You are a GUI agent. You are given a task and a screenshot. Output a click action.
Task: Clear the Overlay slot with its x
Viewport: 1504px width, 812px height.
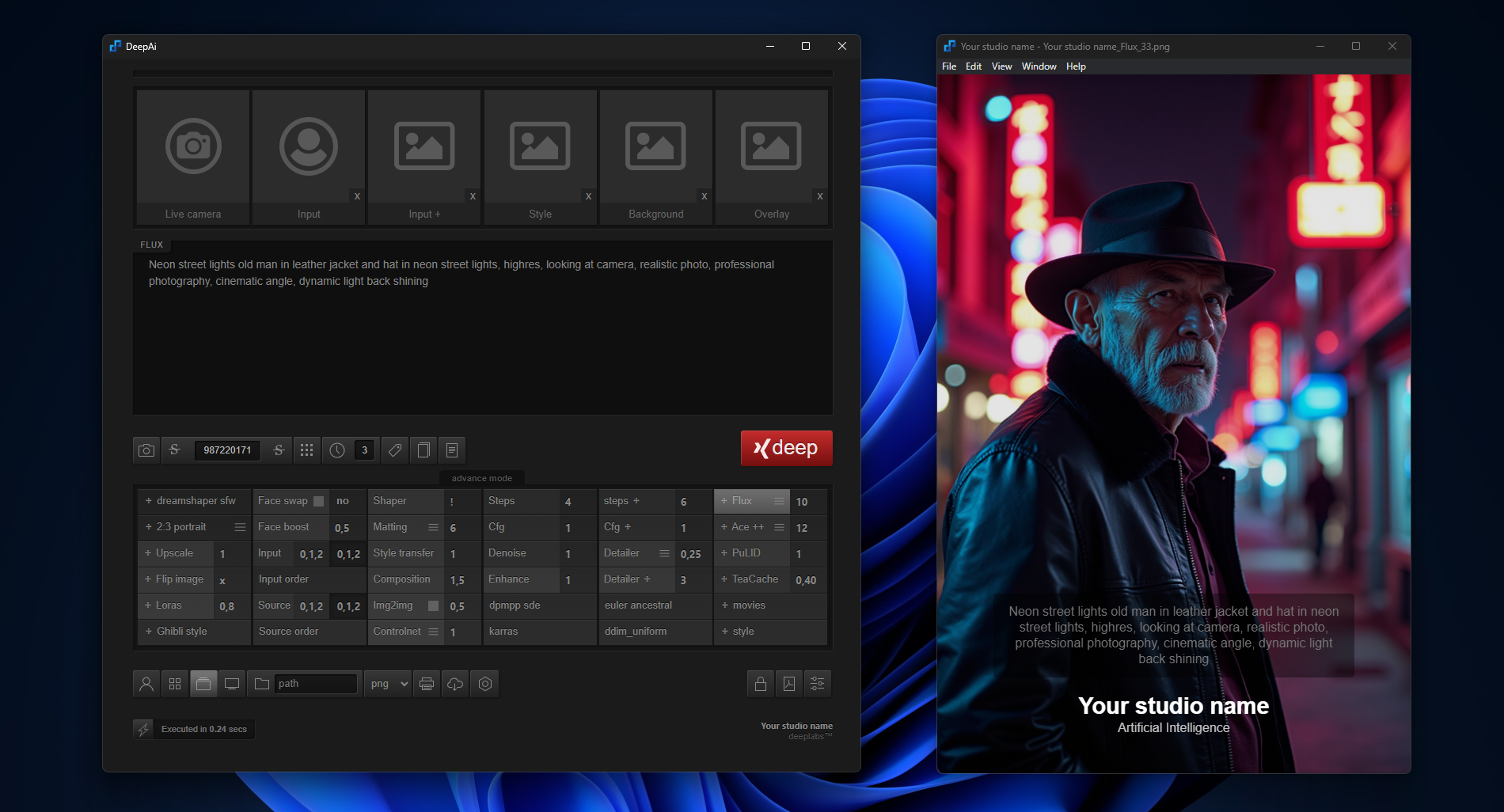point(820,196)
